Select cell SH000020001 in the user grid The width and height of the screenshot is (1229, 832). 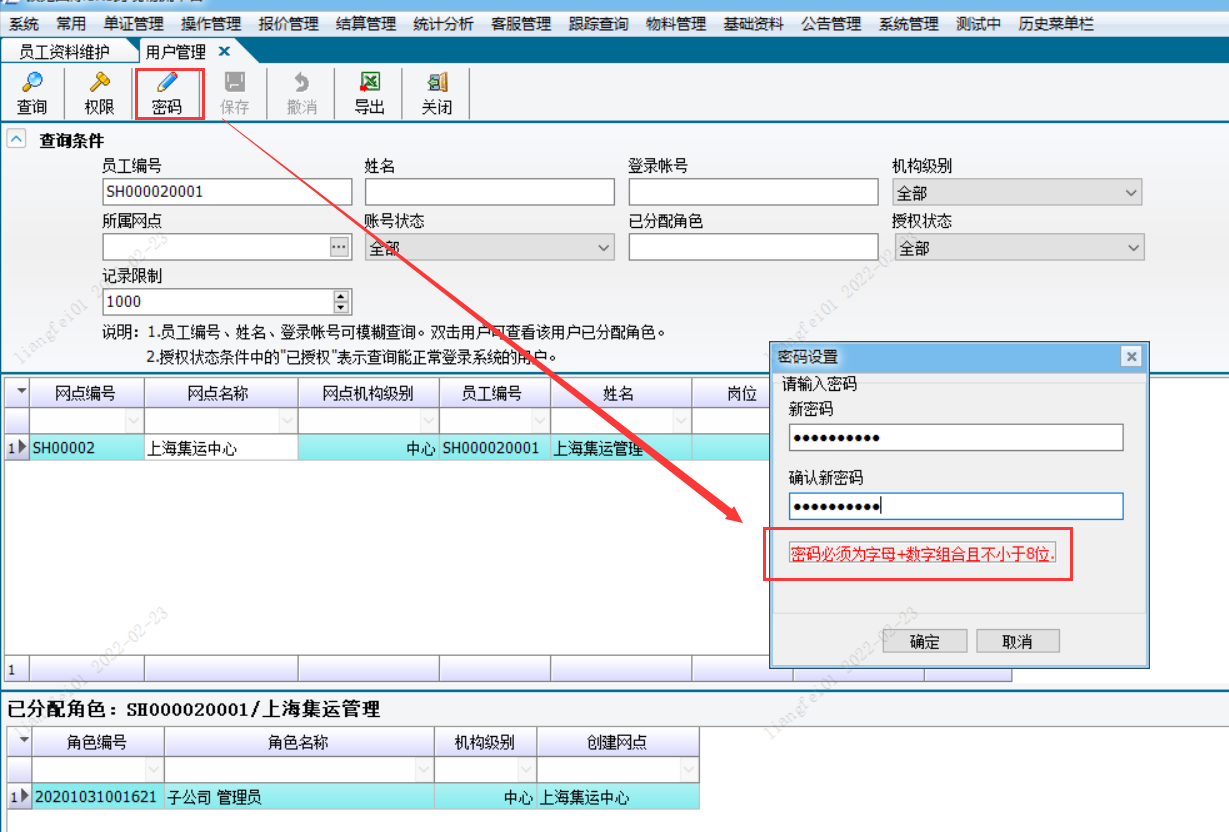(494, 448)
